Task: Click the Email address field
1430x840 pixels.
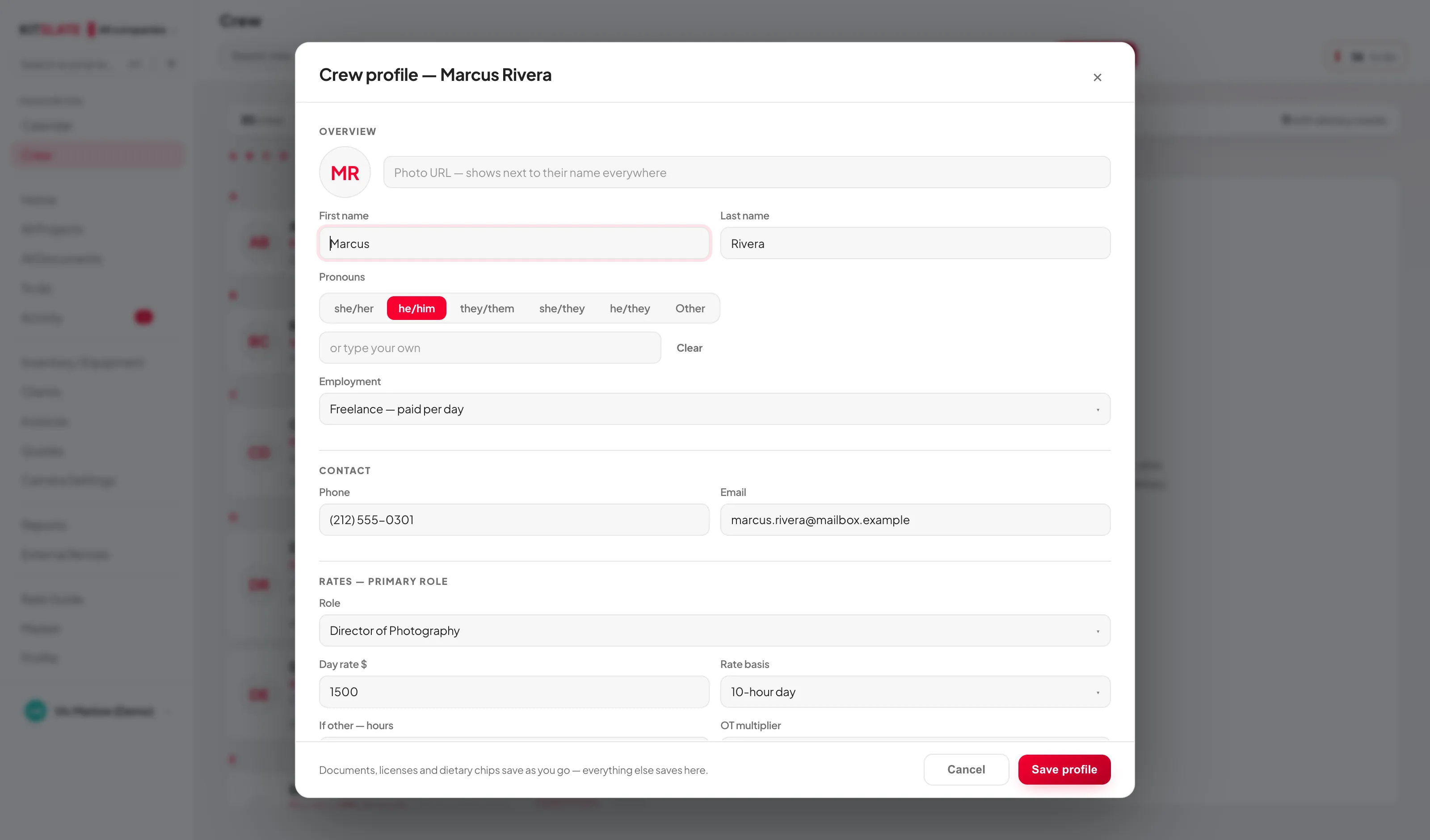Action: [915, 520]
